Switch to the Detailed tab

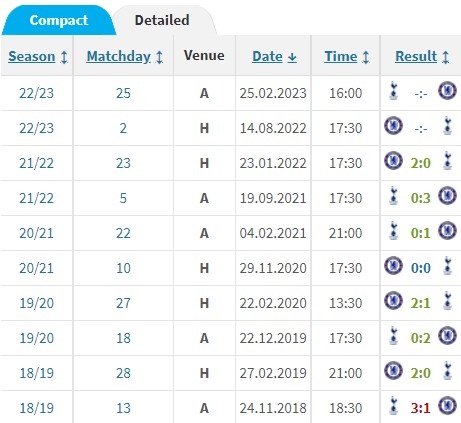click(x=162, y=20)
